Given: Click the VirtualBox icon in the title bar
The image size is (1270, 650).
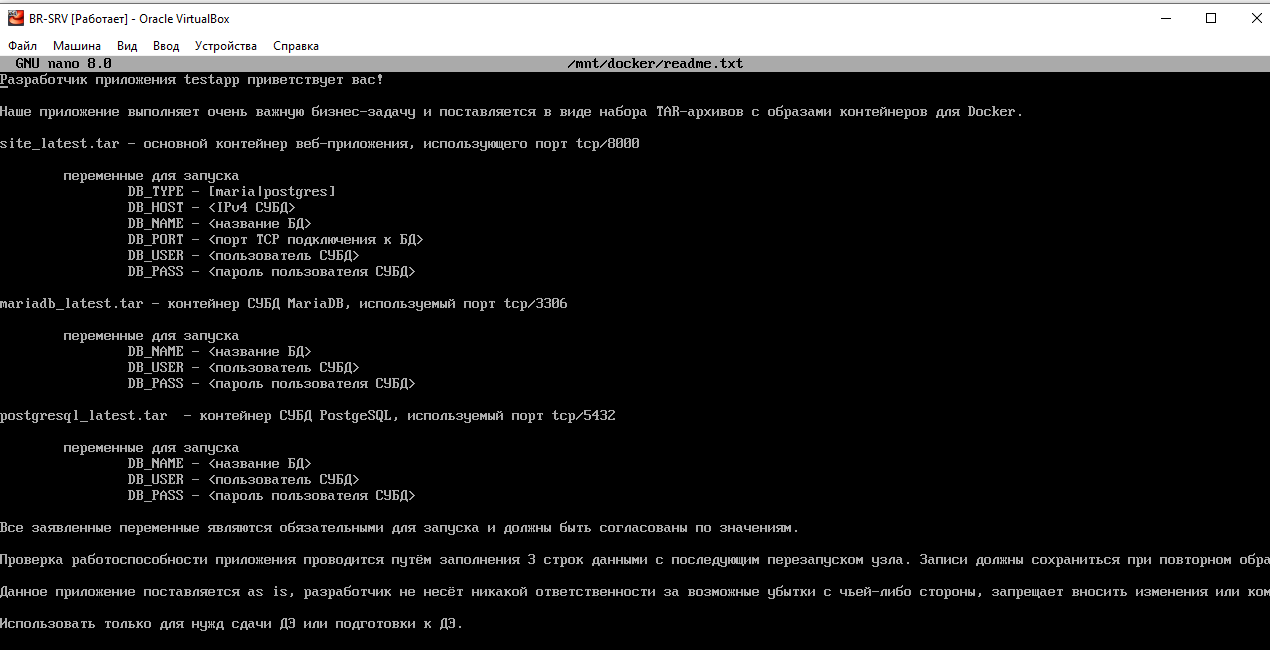Looking at the screenshot, I should pyautogui.click(x=16, y=18).
